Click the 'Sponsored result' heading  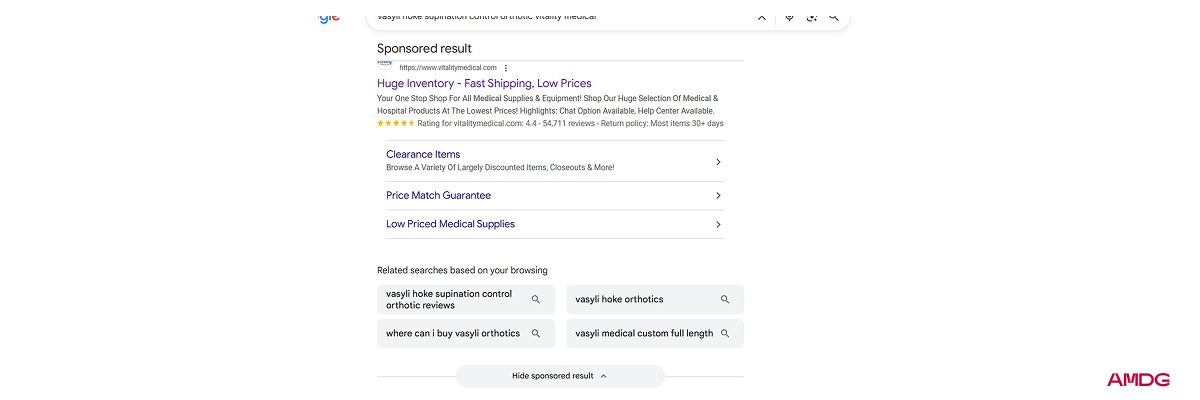(x=424, y=48)
